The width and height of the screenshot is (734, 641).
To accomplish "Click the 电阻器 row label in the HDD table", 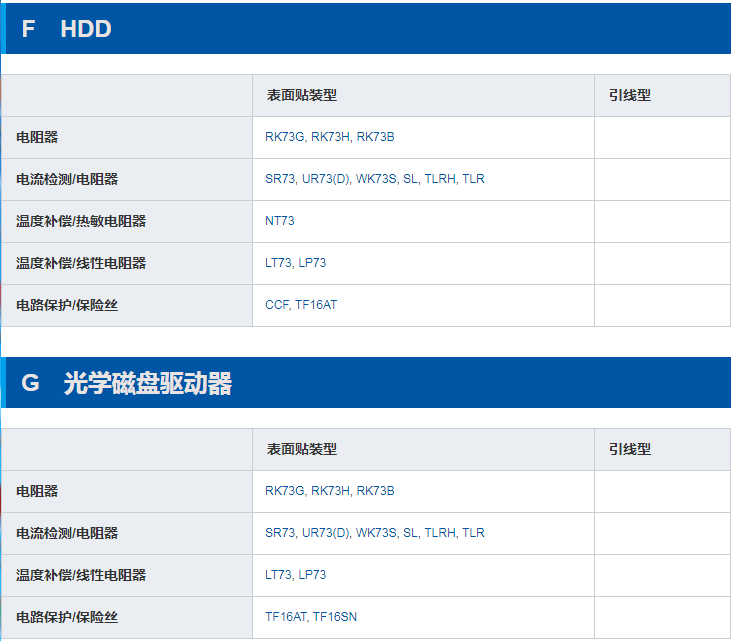I will (x=37, y=137).
